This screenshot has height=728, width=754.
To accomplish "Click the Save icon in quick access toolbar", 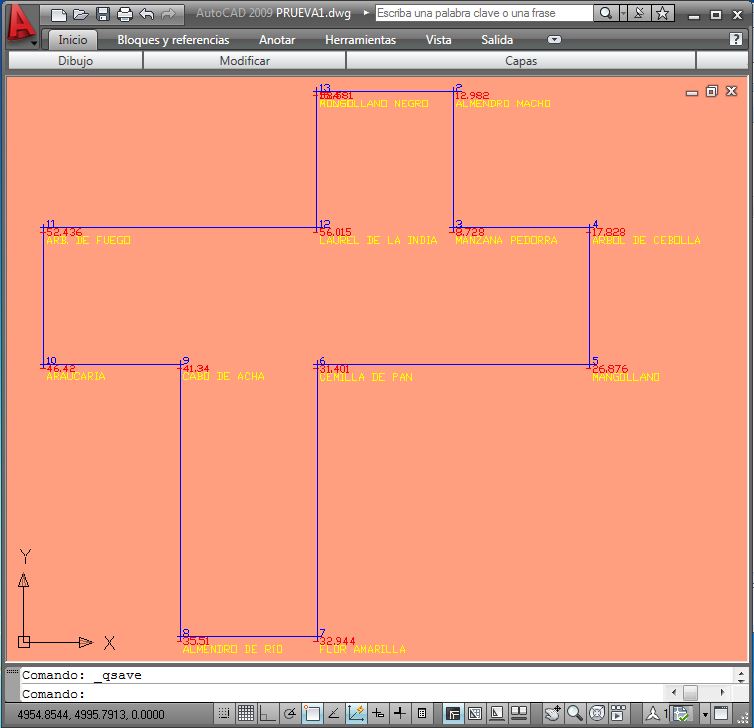I will [x=103, y=14].
